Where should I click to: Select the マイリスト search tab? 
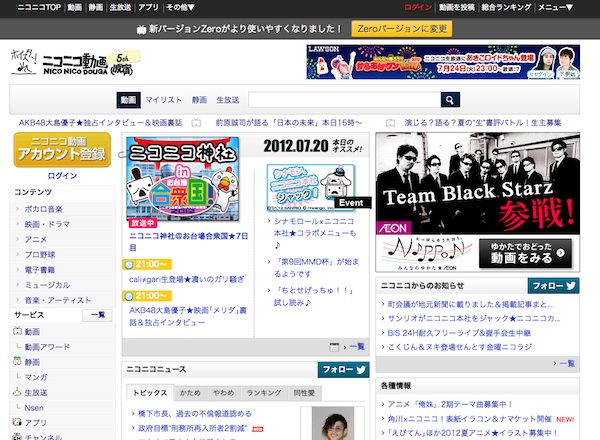[x=163, y=100]
